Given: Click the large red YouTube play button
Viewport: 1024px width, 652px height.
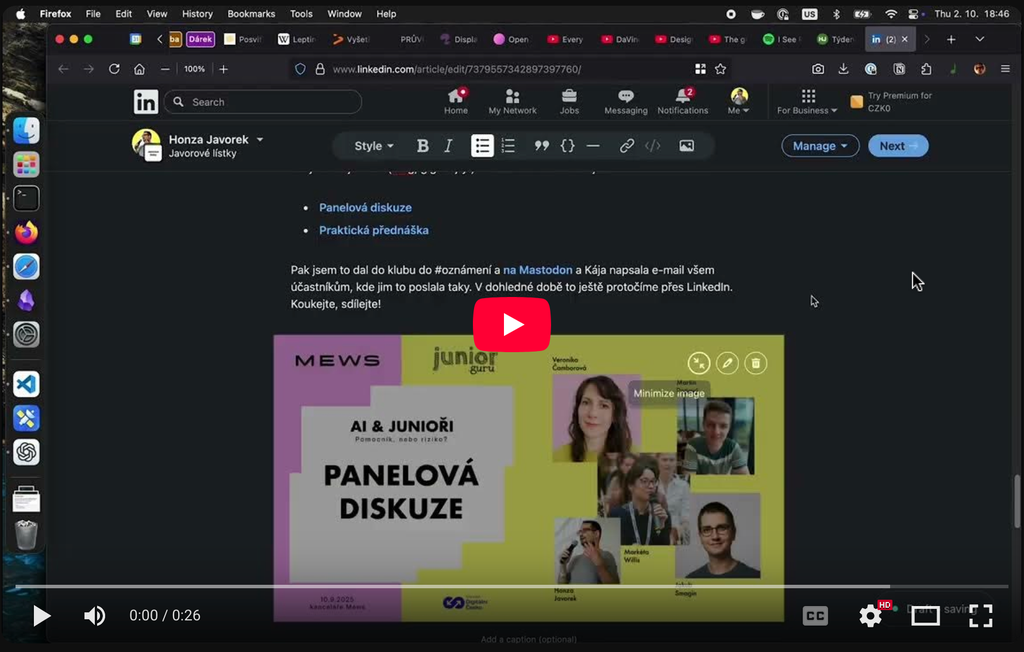Looking at the screenshot, I should (x=511, y=324).
